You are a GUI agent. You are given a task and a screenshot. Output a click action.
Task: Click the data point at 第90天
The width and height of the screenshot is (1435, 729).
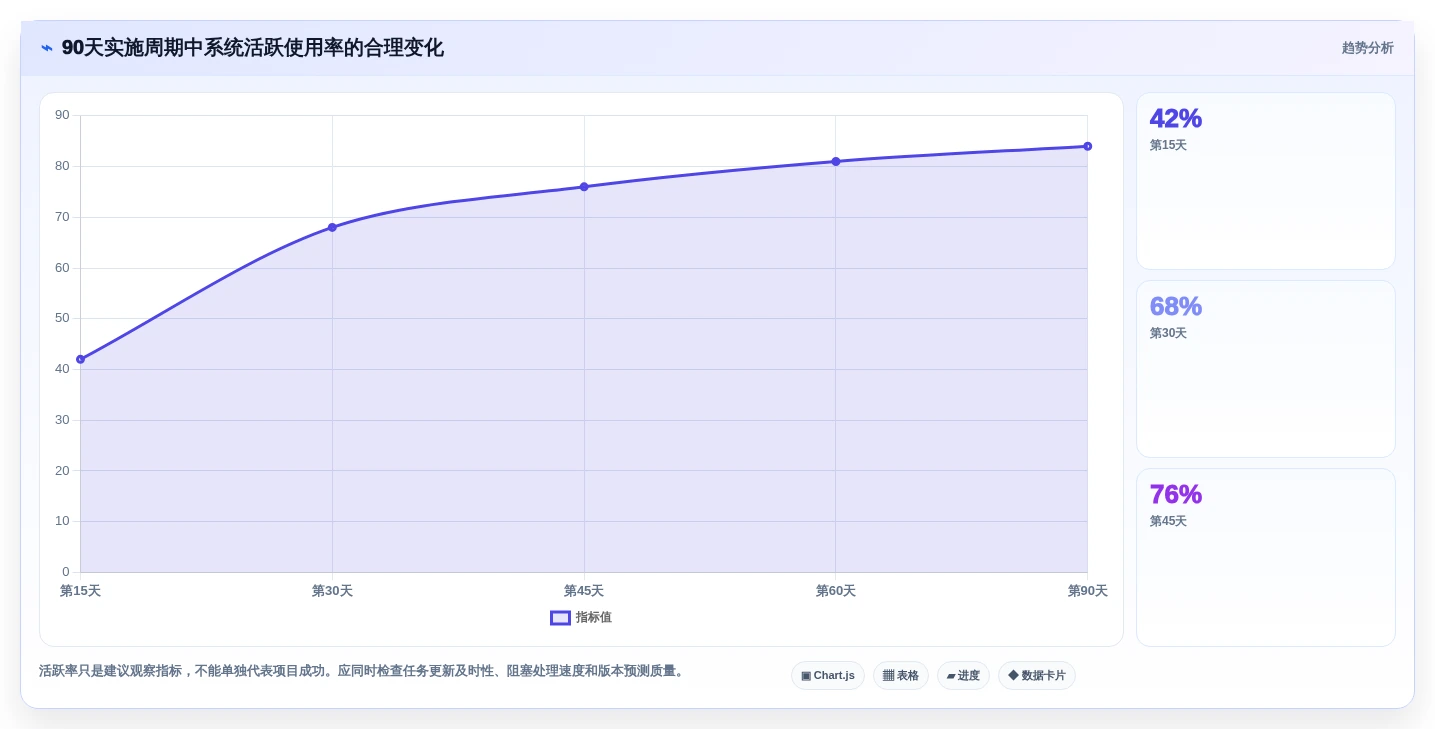[1088, 146]
